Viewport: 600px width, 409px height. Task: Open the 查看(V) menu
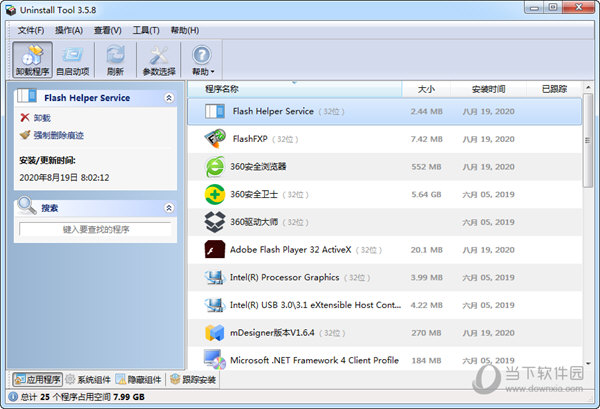tap(108, 30)
